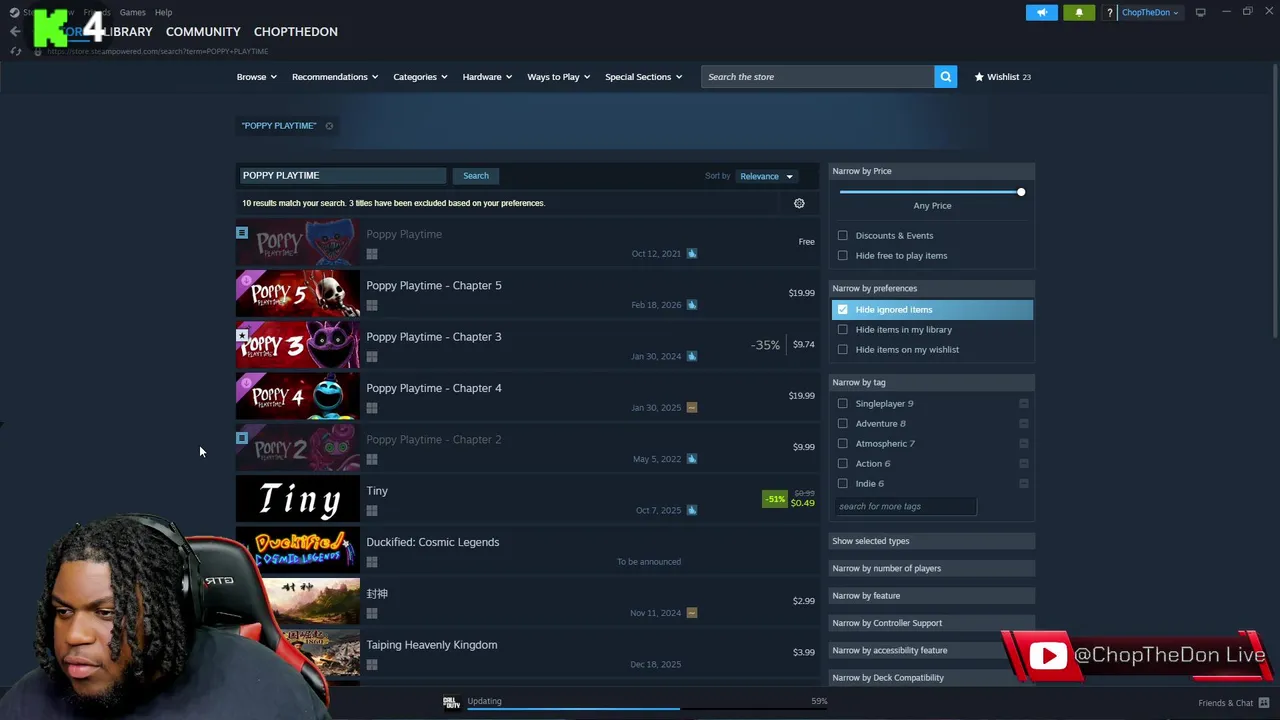
Task: Click review icon for 封神 result
Action: point(692,613)
